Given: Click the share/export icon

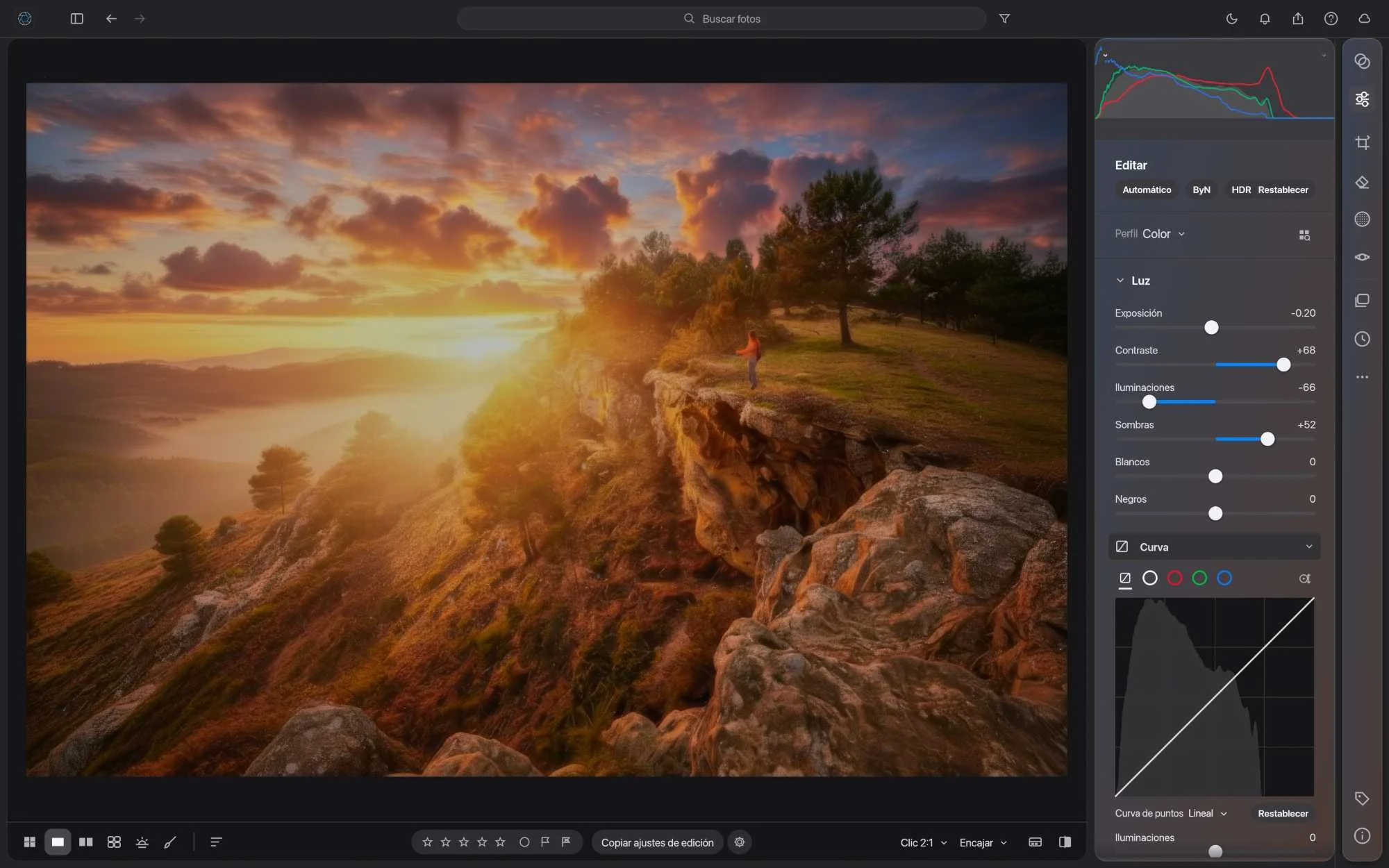Looking at the screenshot, I should tap(1298, 19).
